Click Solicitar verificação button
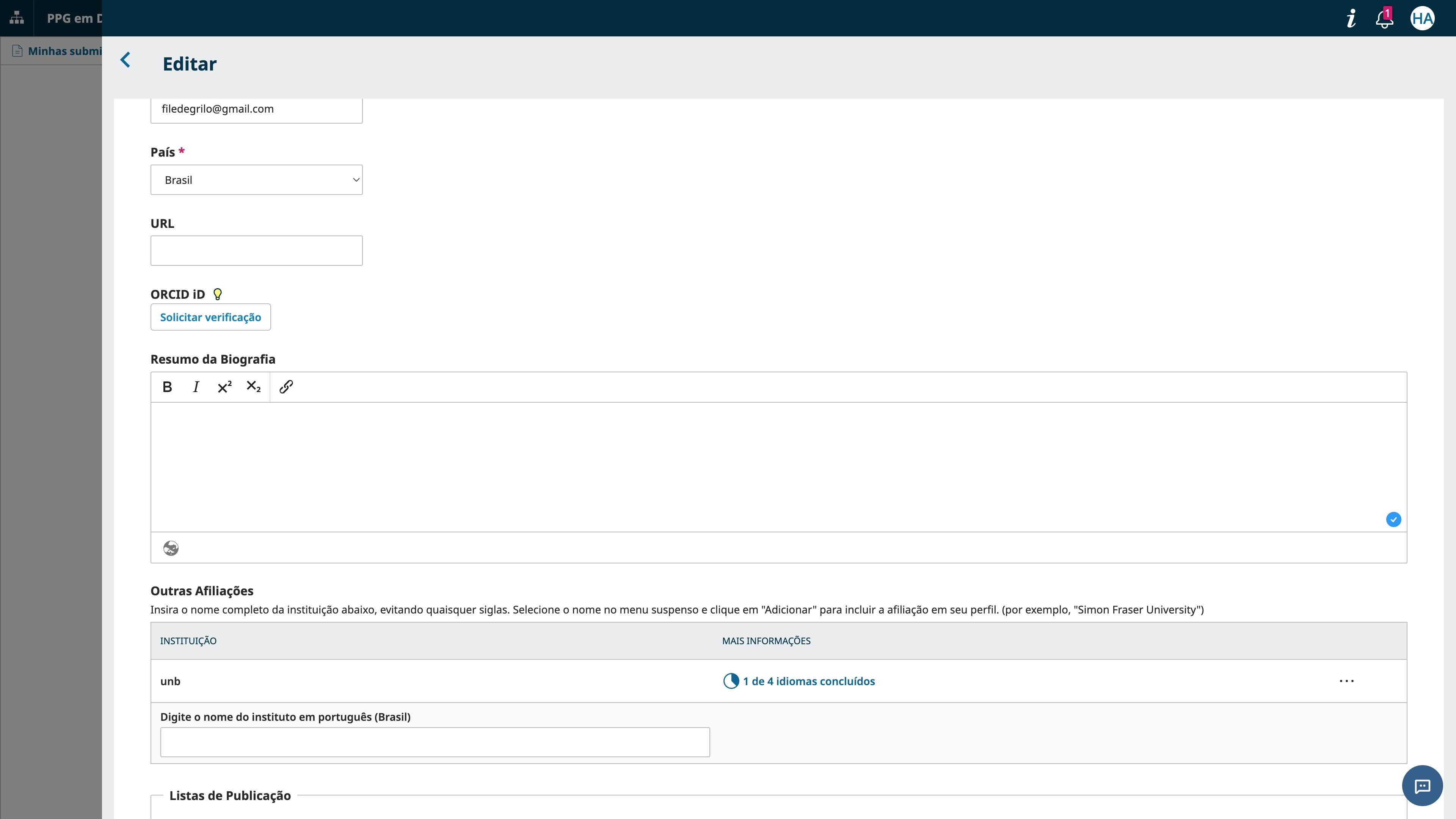 (210, 317)
